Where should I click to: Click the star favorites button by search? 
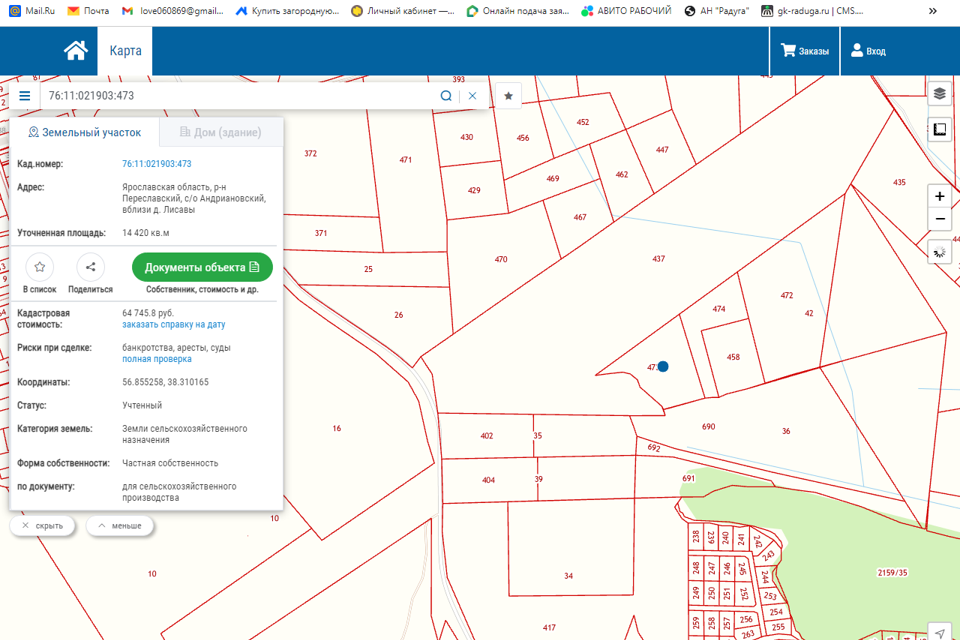508,96
